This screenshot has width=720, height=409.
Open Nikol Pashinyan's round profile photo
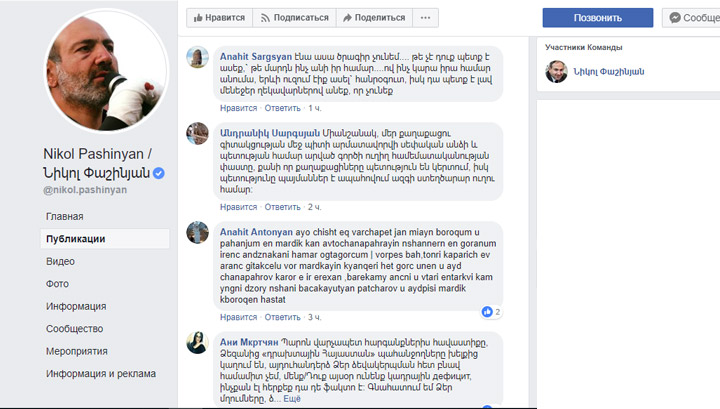(x=107, y=71)
